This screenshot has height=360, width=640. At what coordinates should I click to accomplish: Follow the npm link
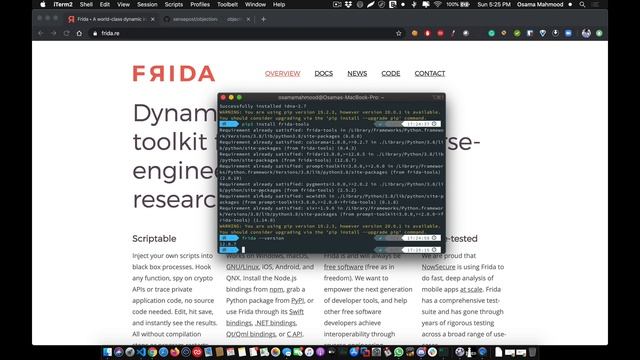click(x=276, y=289)
